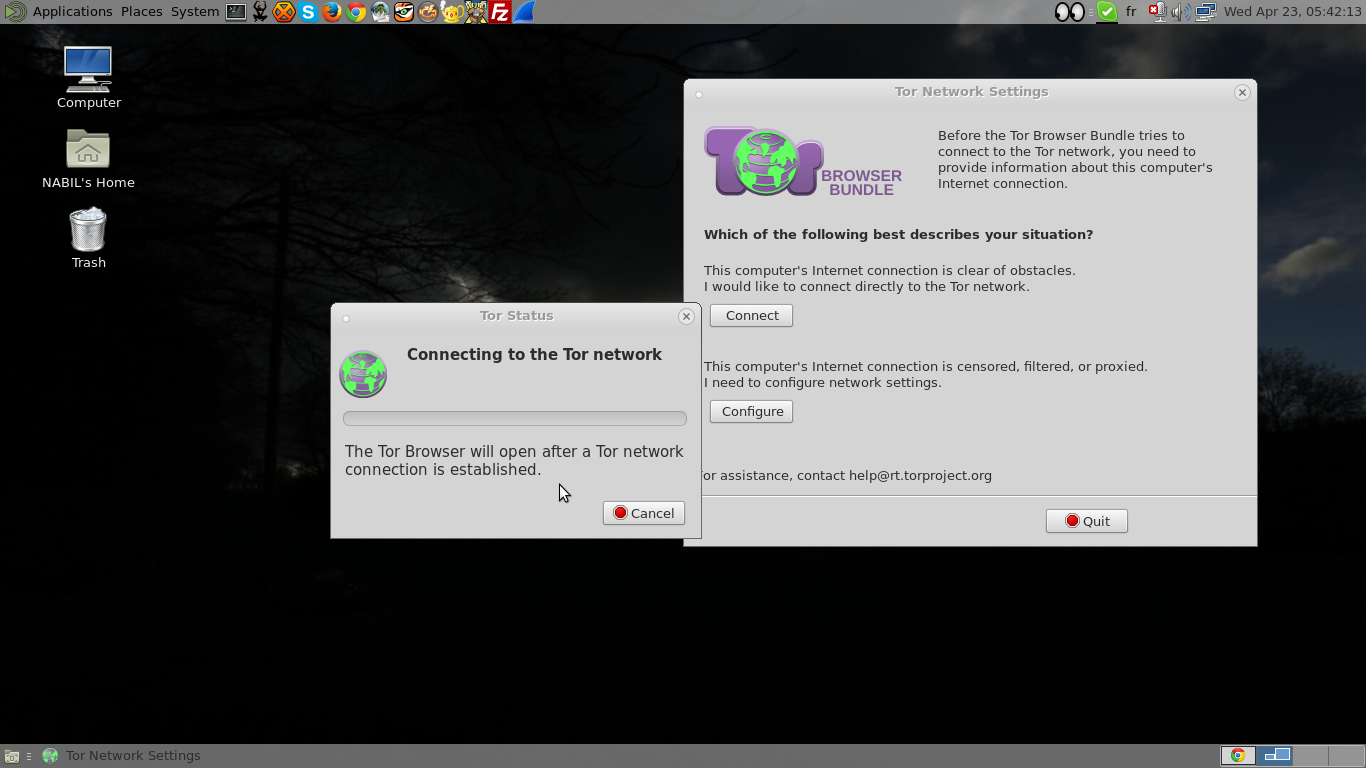Launch the orange X icon application
Image resolution: width=1366 pixels, height=768 pixels.
click(x=284, y=12)
